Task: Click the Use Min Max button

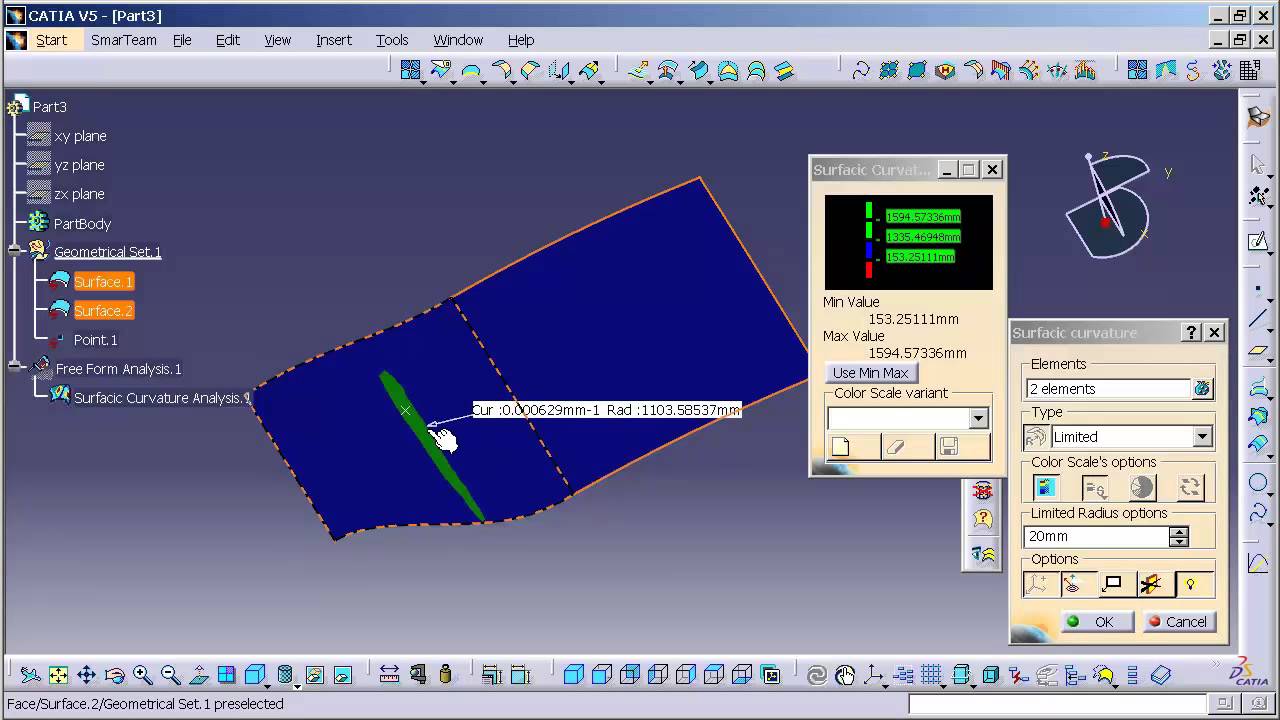Action: coord(870,373)
